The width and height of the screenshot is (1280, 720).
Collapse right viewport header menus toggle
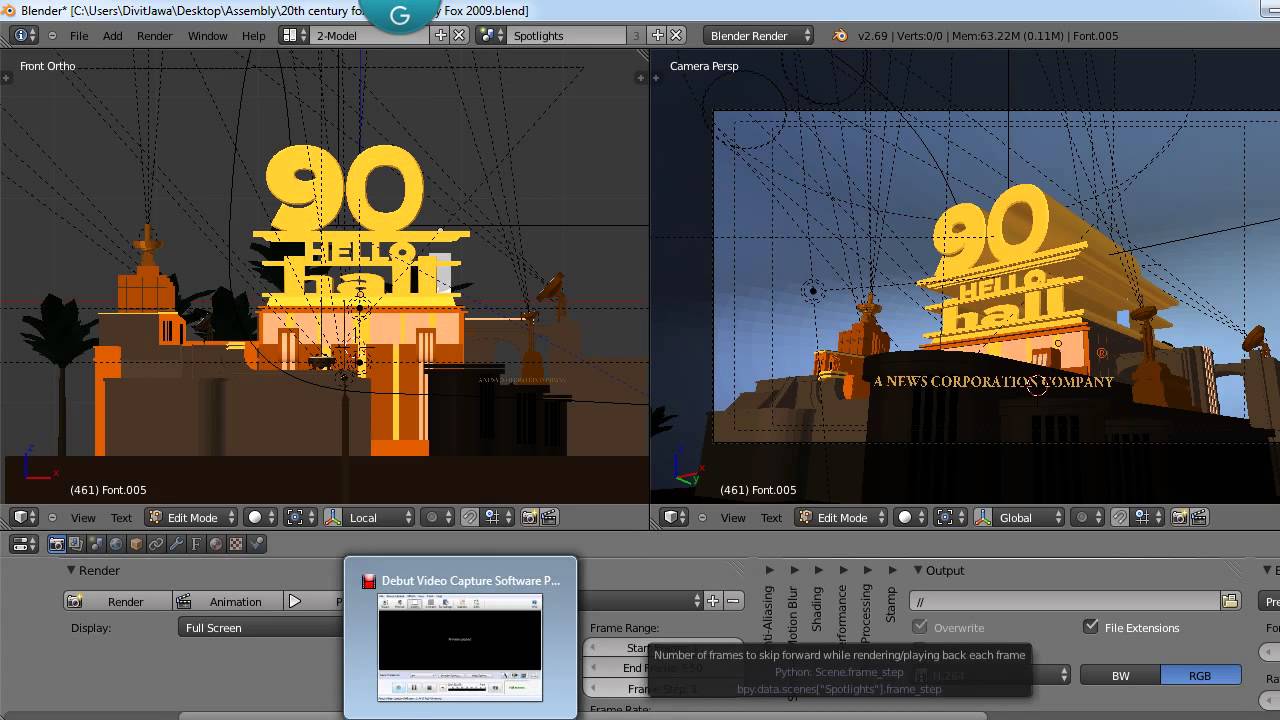(702, 517)
